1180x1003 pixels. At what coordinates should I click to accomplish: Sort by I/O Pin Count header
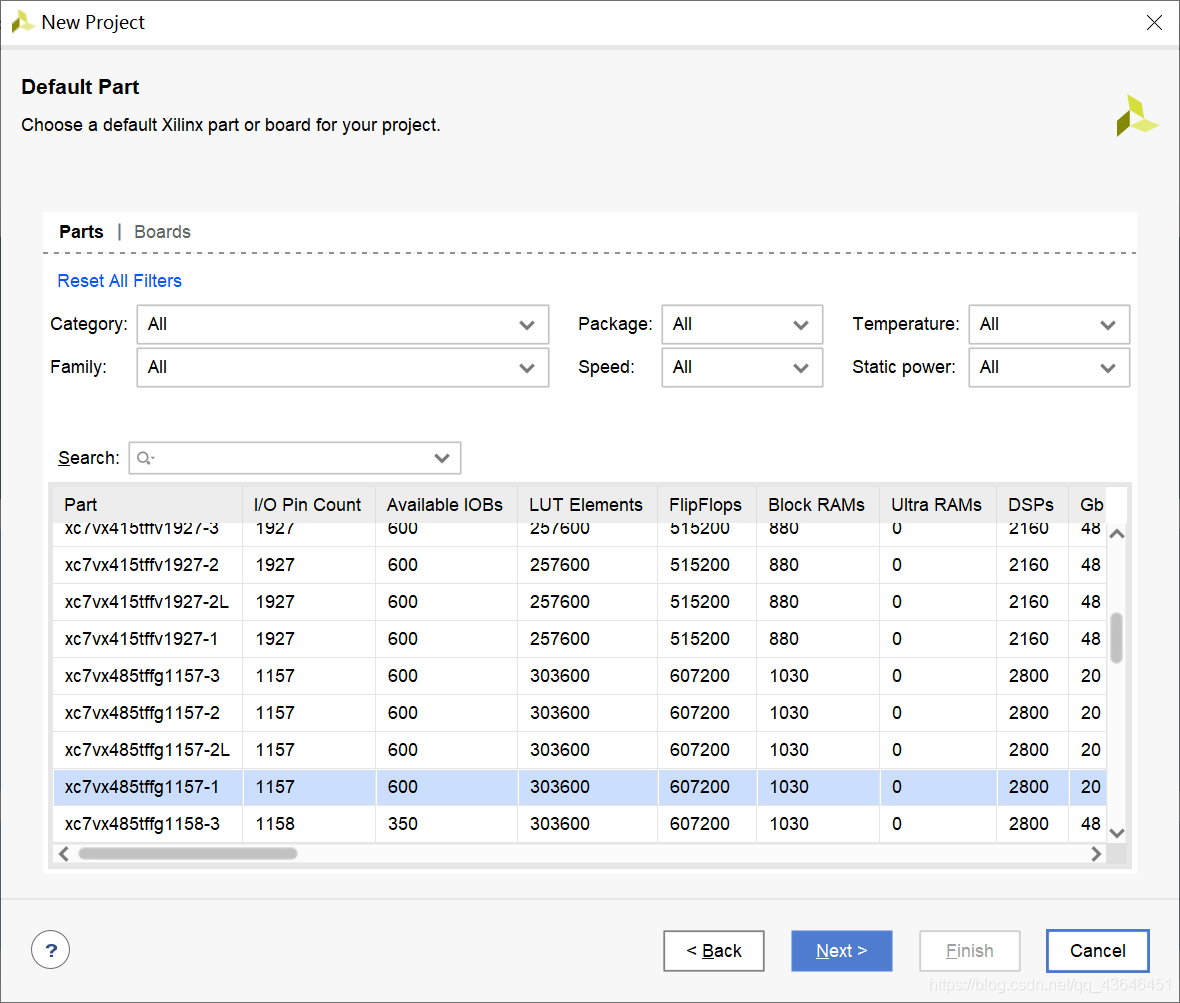tap(309, 505)
